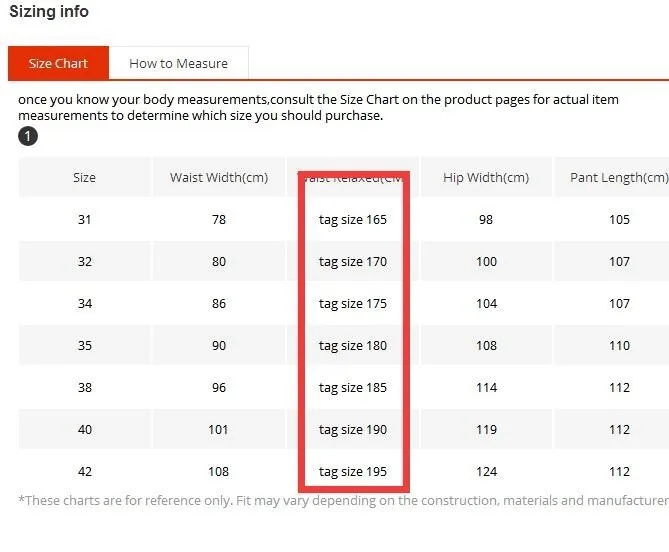669x552 pixels.
Task: Click size 38 cell
Action: pos(84,388)
